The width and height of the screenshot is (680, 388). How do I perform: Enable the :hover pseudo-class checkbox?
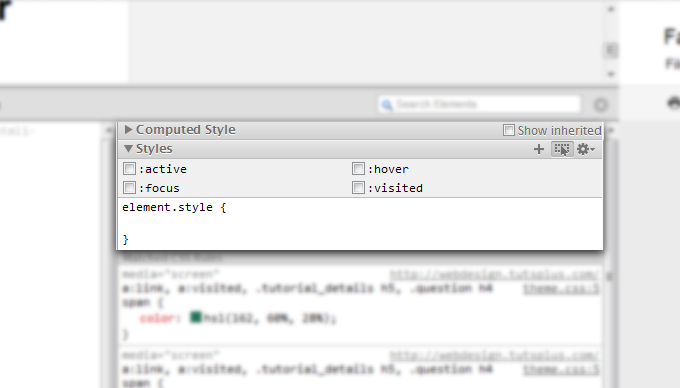point(358,169)
